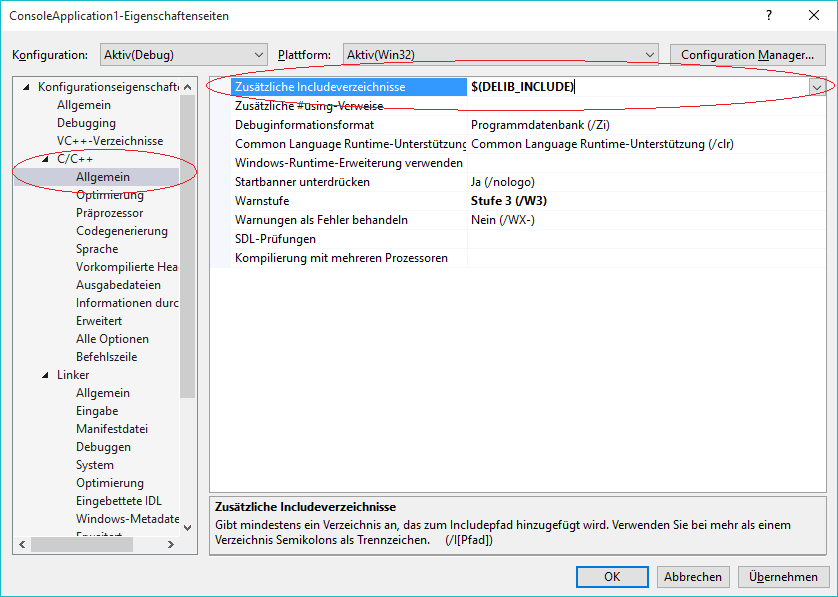Select VC++-Verzeichnisse in the tree

(109, 141)
